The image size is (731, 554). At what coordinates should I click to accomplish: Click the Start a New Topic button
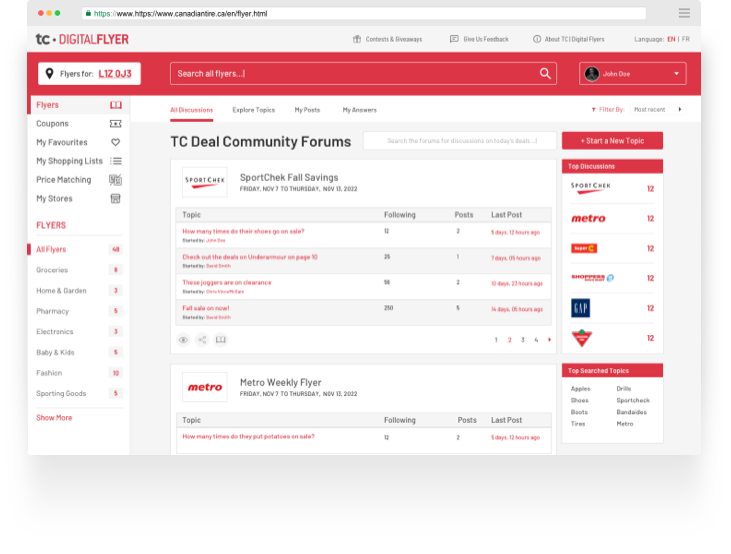[612, 141]
